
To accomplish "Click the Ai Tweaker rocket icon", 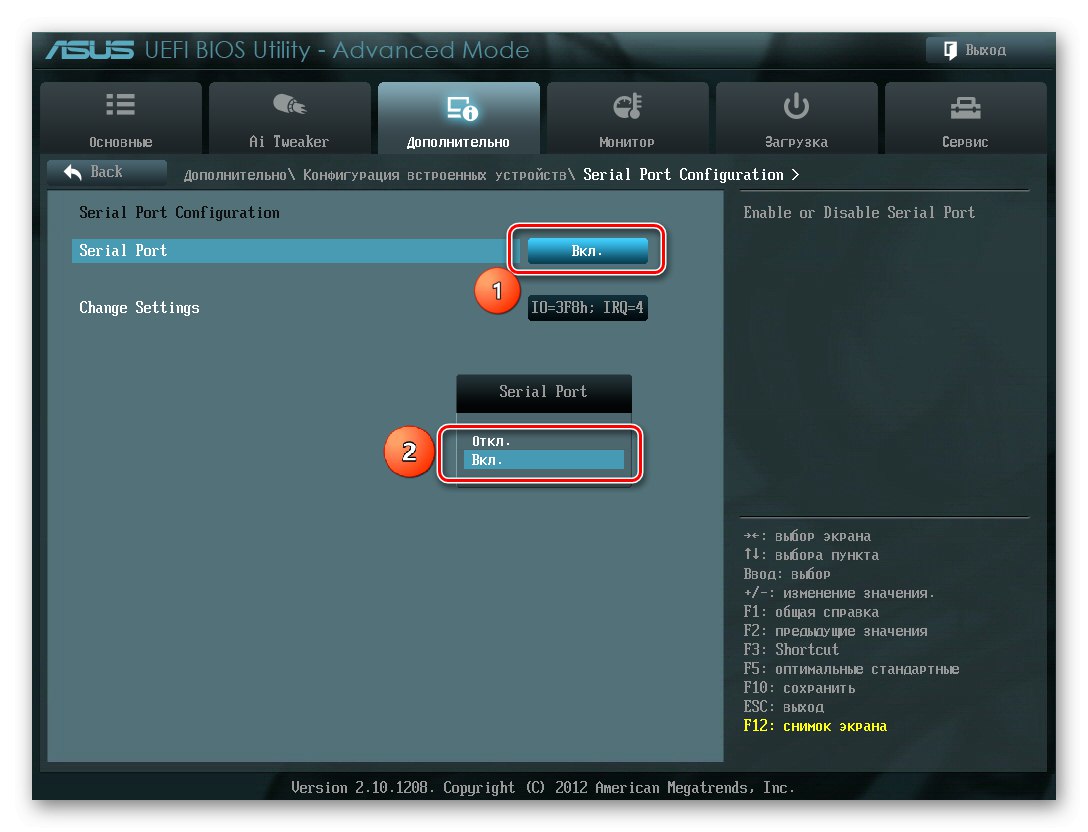I will click(289, 104).
